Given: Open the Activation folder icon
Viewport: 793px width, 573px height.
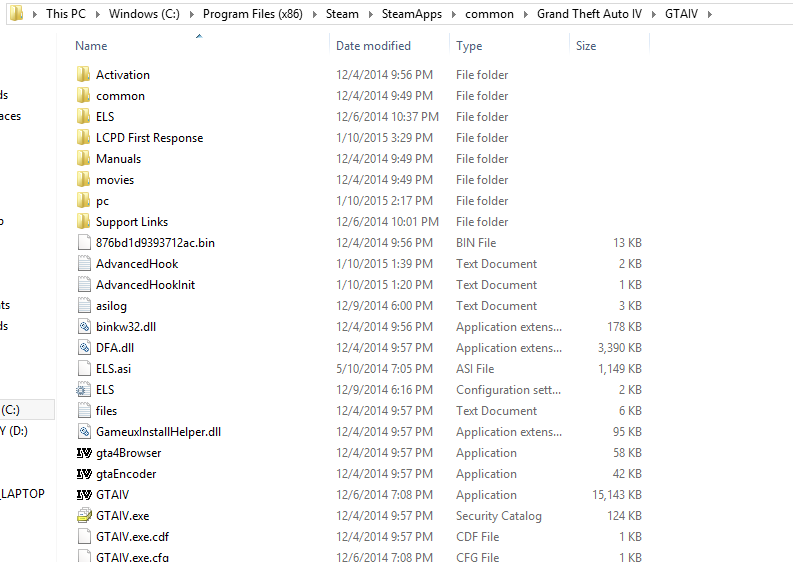Looking at the screenshot, I should (x=84, y=74).
